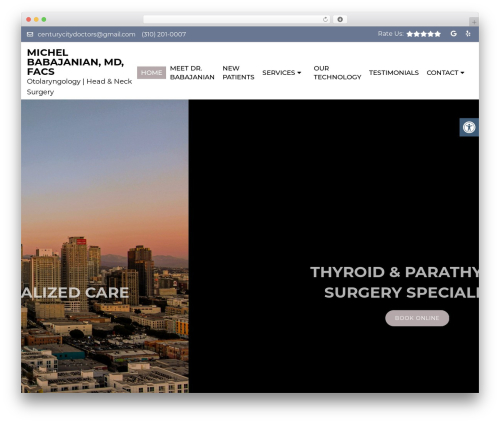Image resolution: width=500 pixels, height=423 pixels.
Task: Click the Book Online button
Action: coord(417,318)
